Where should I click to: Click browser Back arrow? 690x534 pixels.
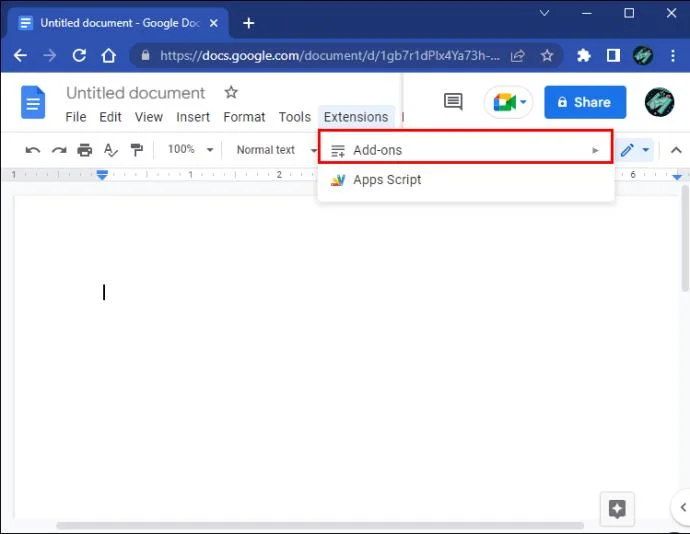click(x=20, y=55)
